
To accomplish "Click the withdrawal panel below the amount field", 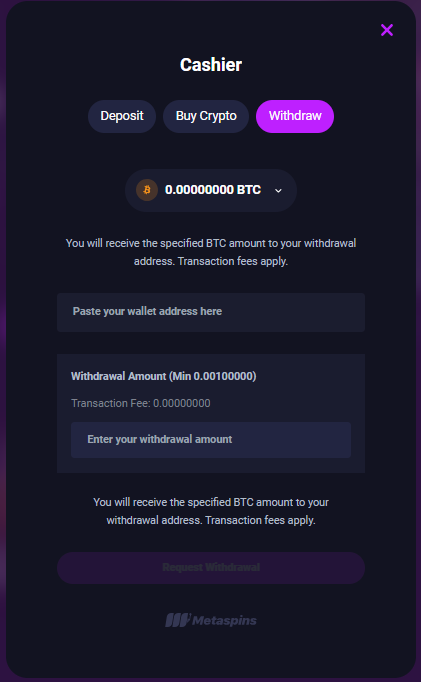I will tap(211, 465).
